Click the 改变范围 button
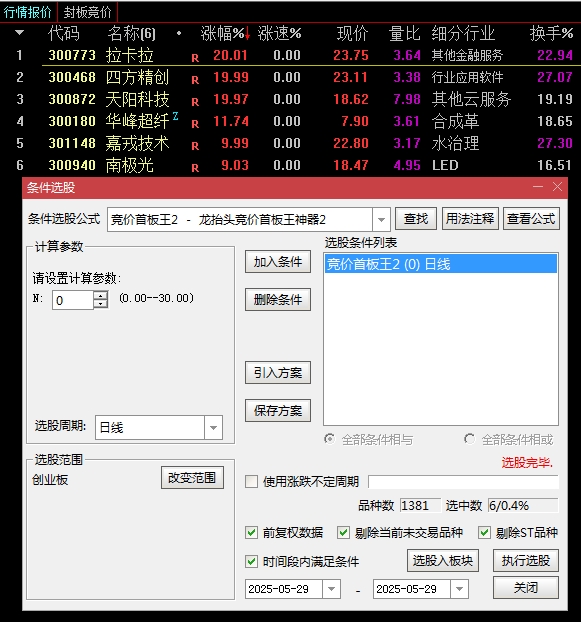The width and height of the screenshot is (581, 622). (192, 478)
